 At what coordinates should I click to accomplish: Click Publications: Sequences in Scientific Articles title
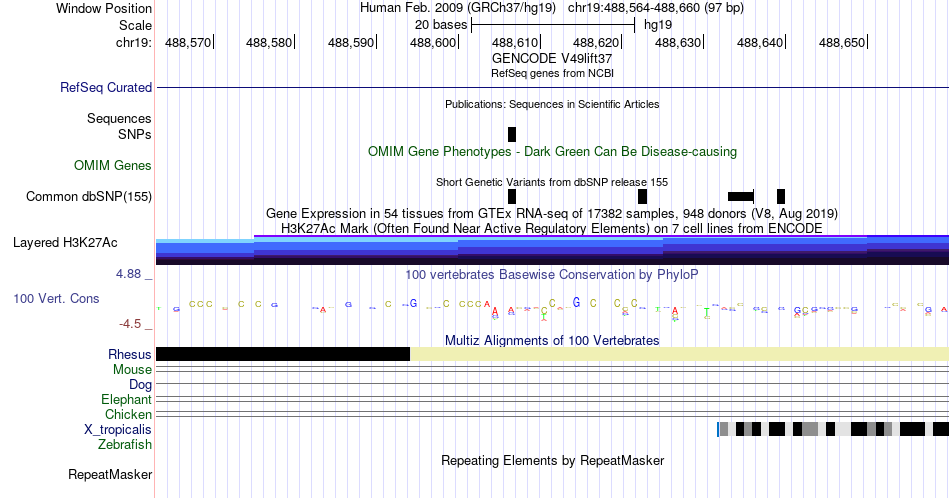(x=552, y=104)
